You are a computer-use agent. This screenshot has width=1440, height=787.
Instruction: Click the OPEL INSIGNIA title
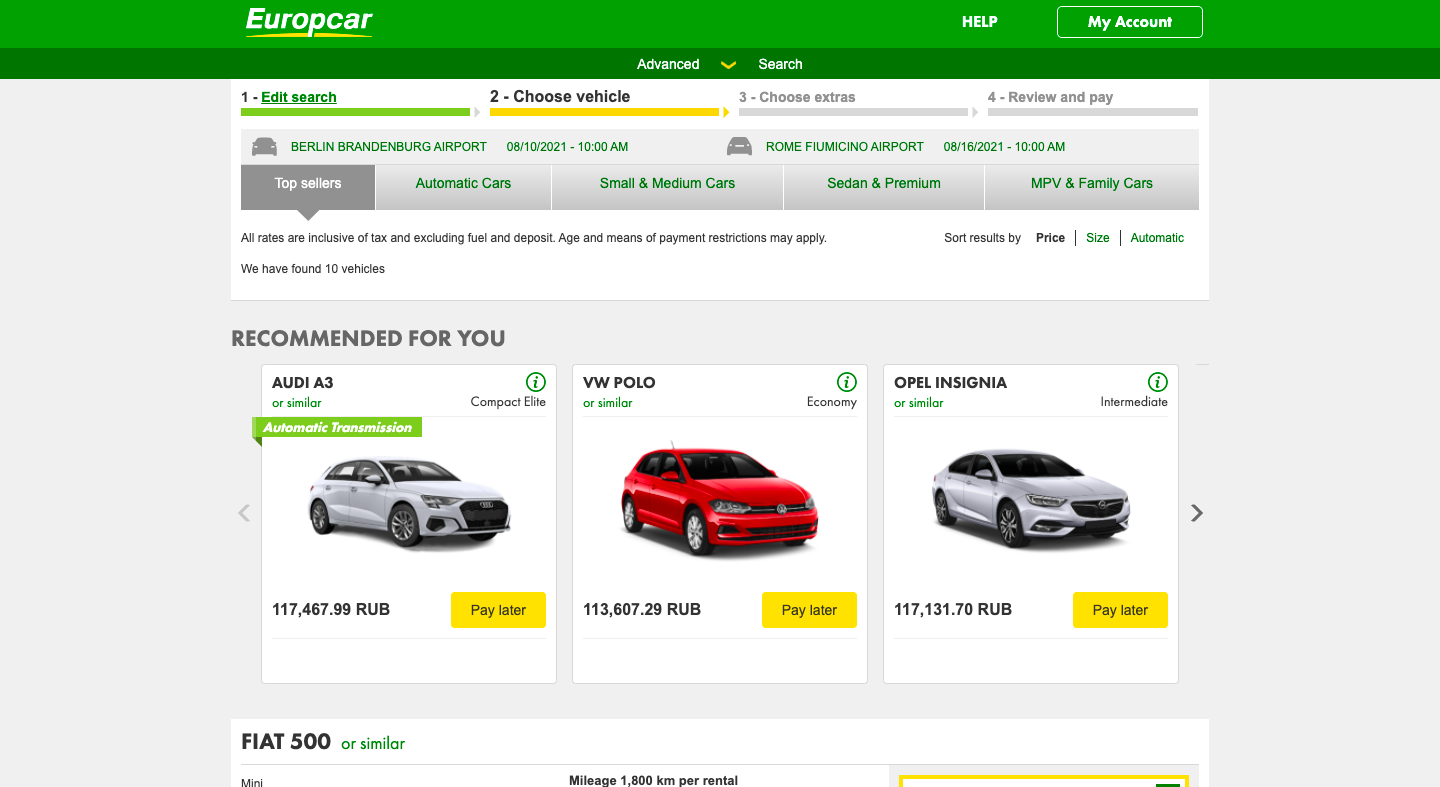tap(950, 383)
